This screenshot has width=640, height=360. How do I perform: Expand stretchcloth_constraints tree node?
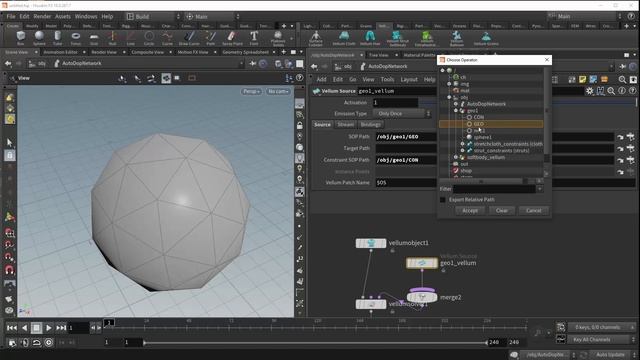coord(462,144)
